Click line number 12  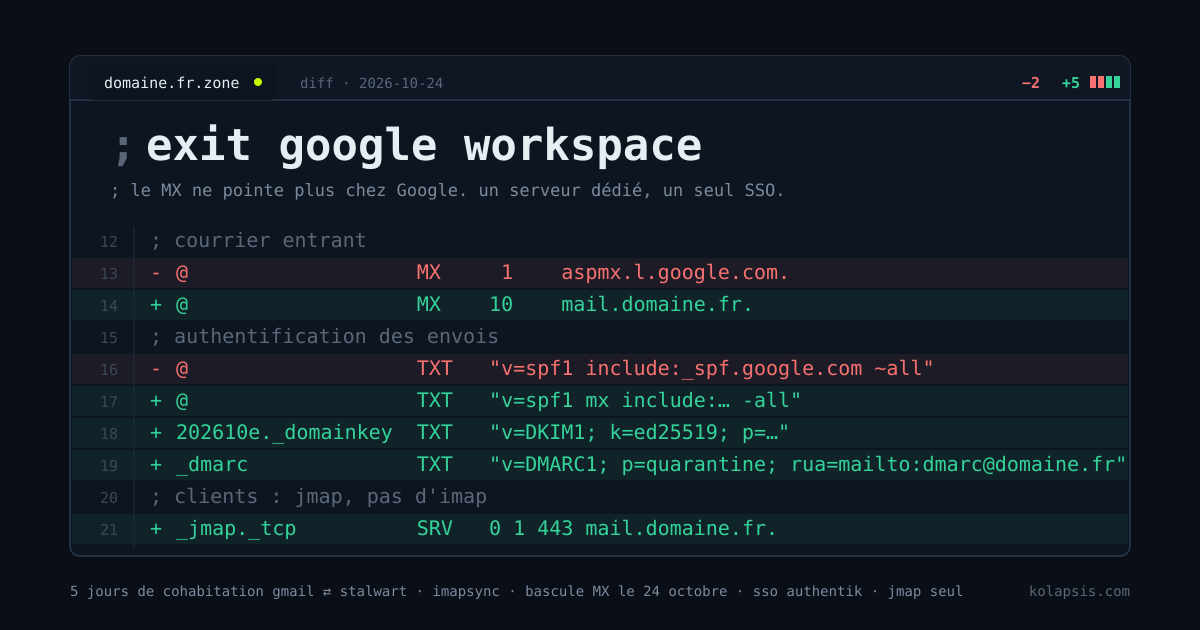click(109, 241)
